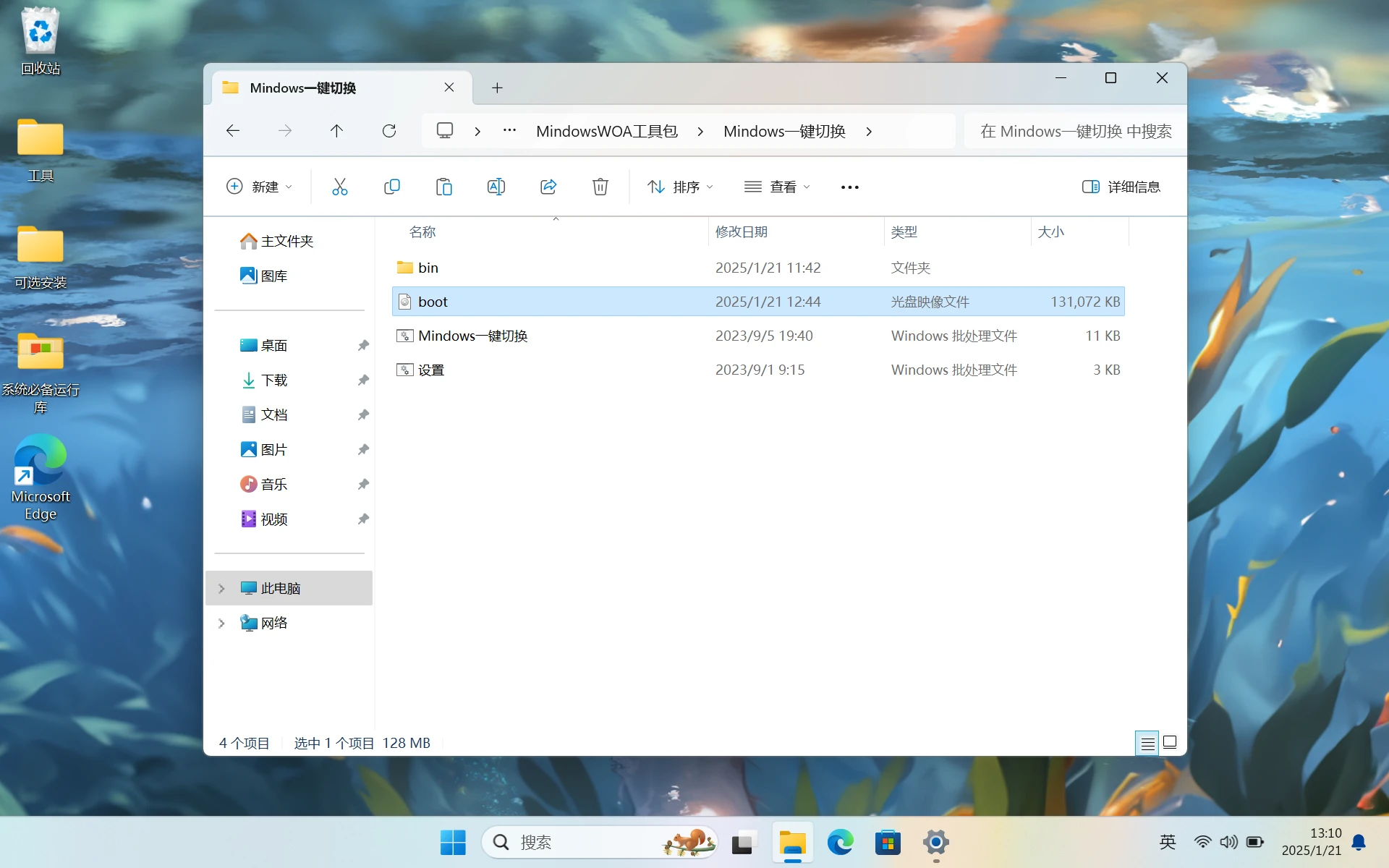1389x868 pixels.
Task: Click the search box for Mindows一键切换
Action: tap(1075, 131)
